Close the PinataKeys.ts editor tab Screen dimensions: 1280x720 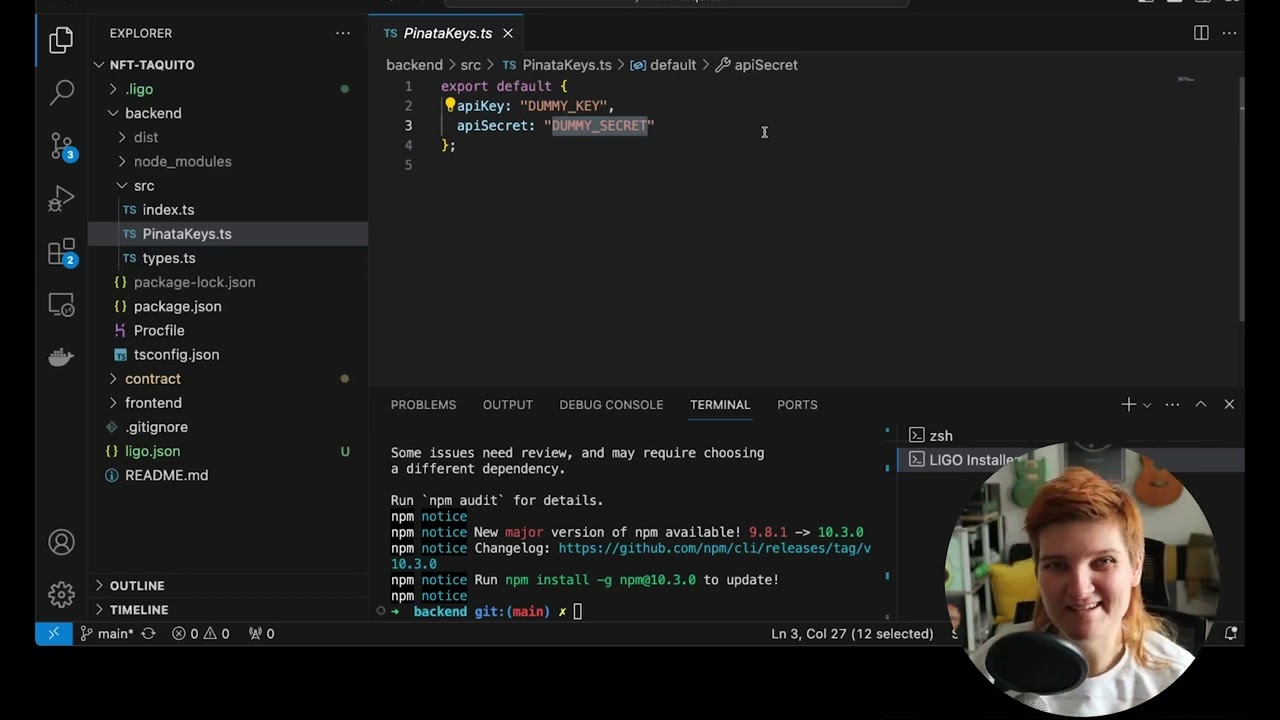508,33
